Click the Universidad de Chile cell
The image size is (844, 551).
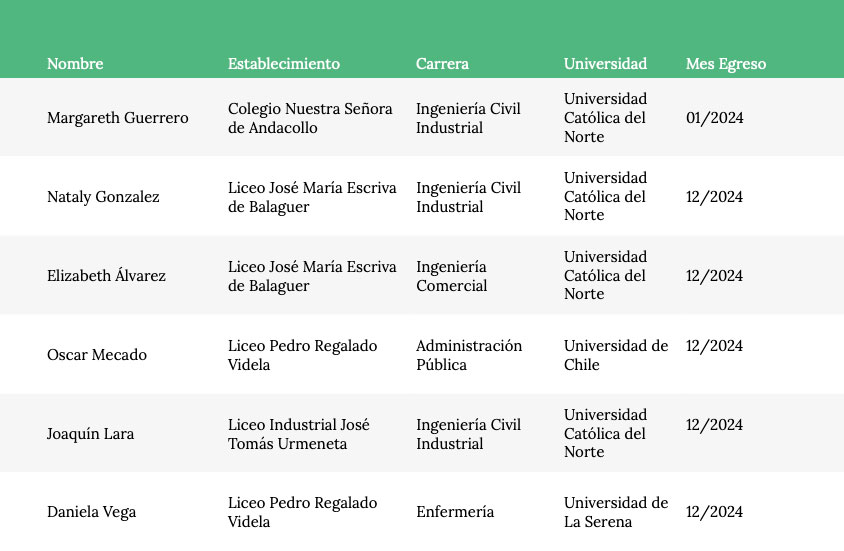[616, 355]
